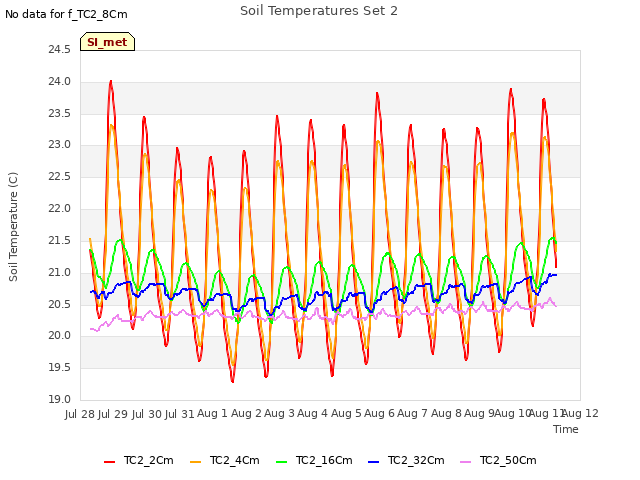Click the Aug 7 x-axis date label
The height and width of the screenshot is (480, 640).
[x=413, y=413]
